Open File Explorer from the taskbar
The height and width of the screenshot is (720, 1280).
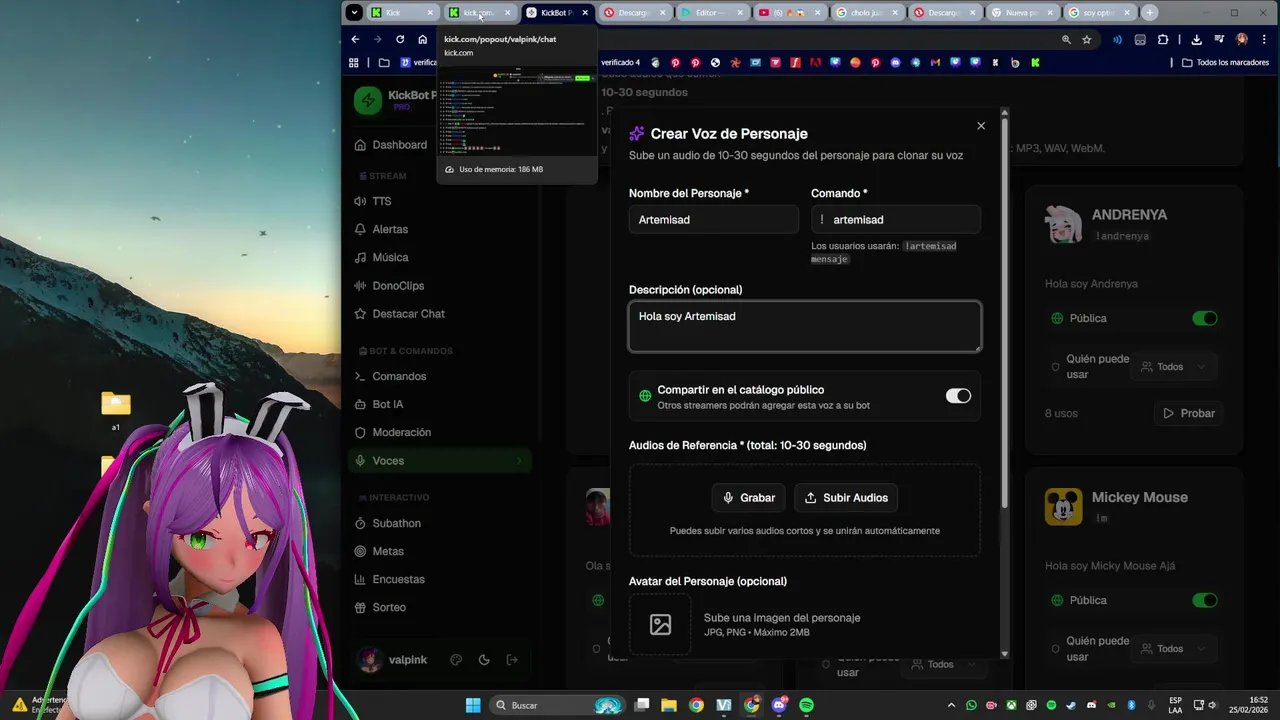click(x=669, y=705)
